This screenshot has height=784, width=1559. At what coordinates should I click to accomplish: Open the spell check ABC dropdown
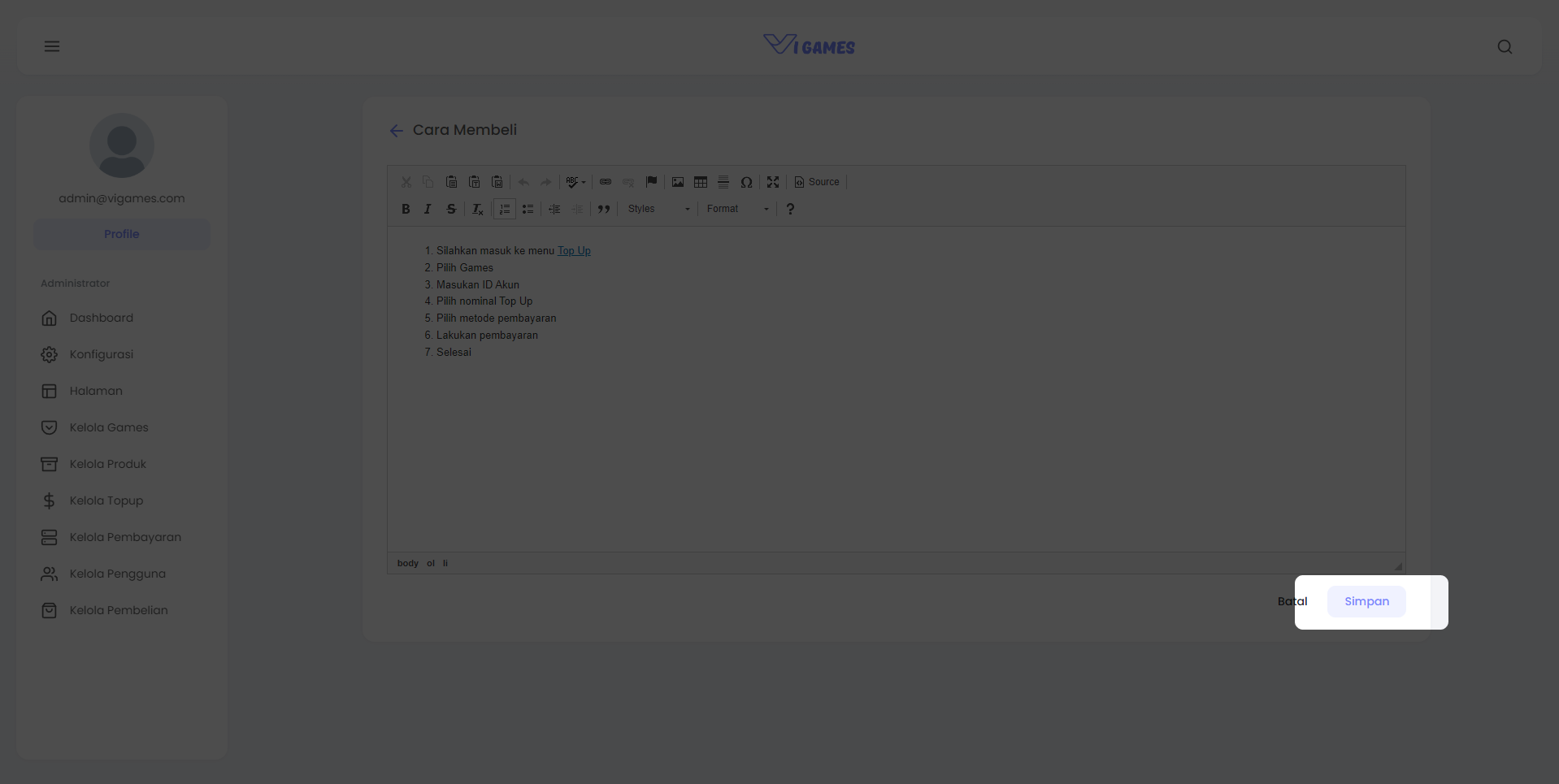tap(575, 182)
